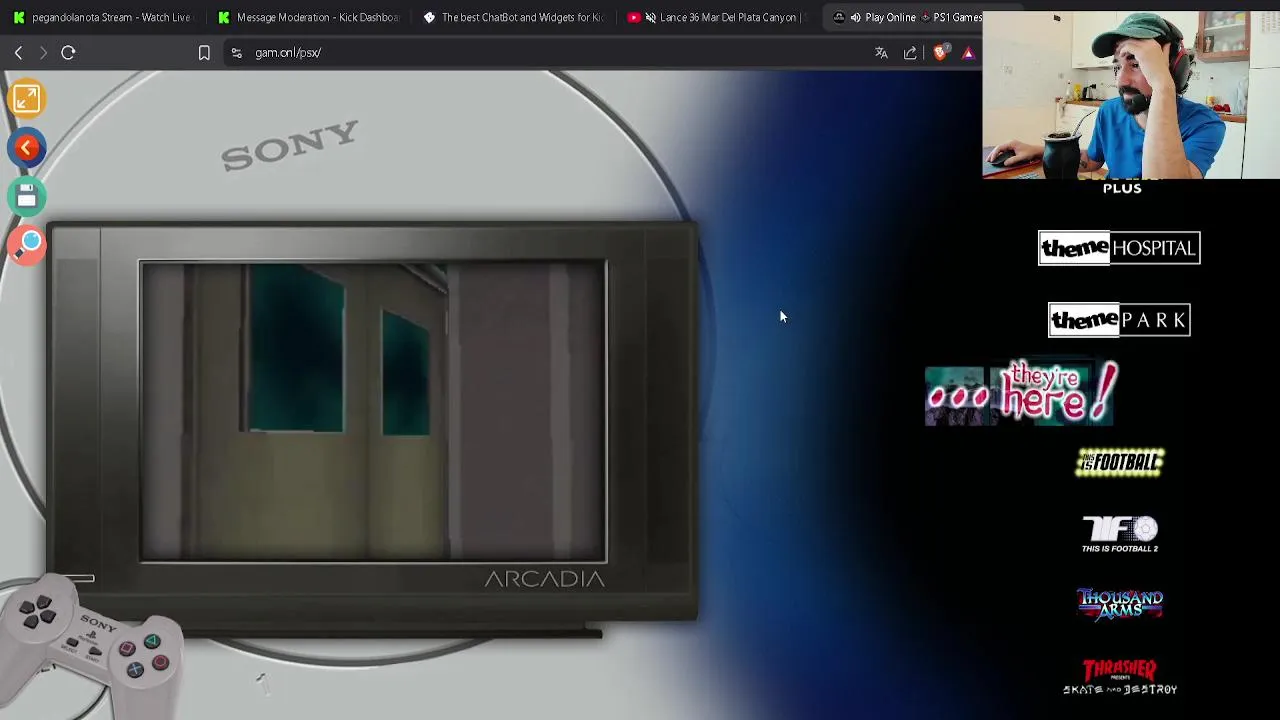Click the translate page icon
The width and height of the screenshot is (1280, 720).
(x=881, y=52)
